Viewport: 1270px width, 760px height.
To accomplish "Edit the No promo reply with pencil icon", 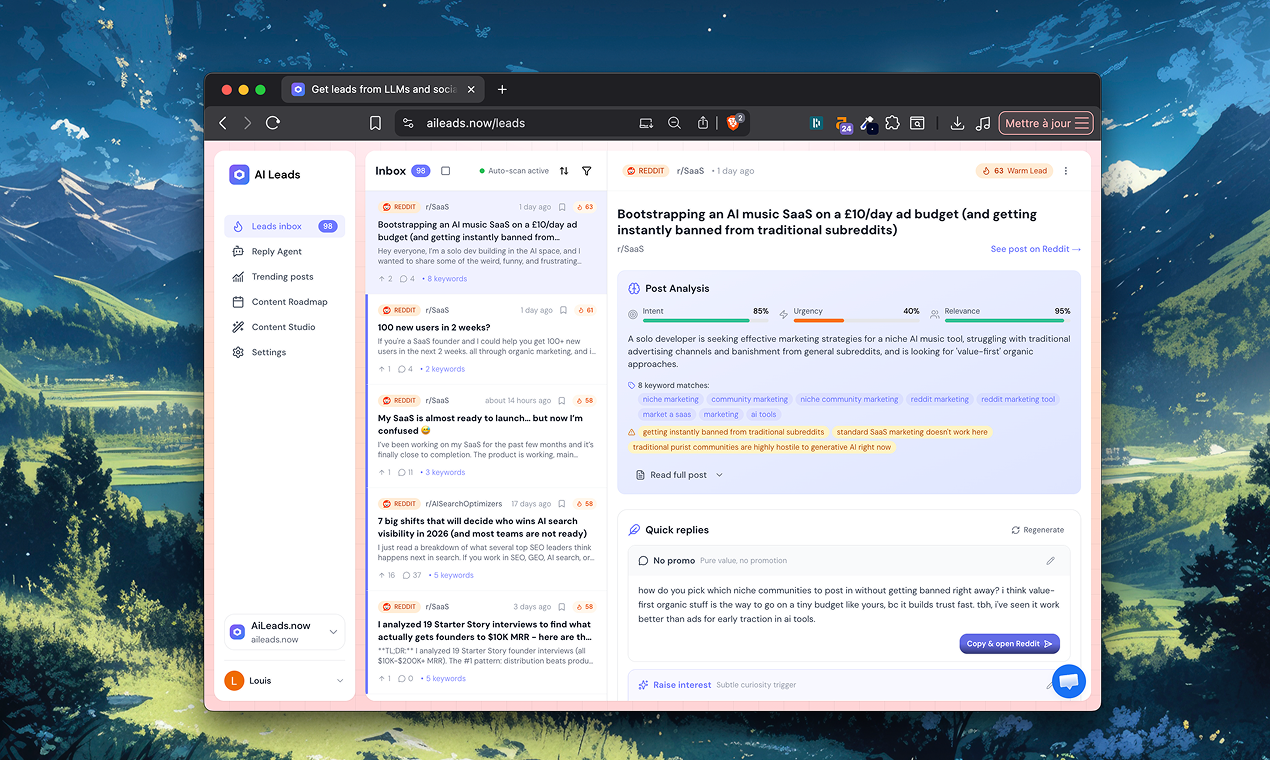I will (1050, 561).
